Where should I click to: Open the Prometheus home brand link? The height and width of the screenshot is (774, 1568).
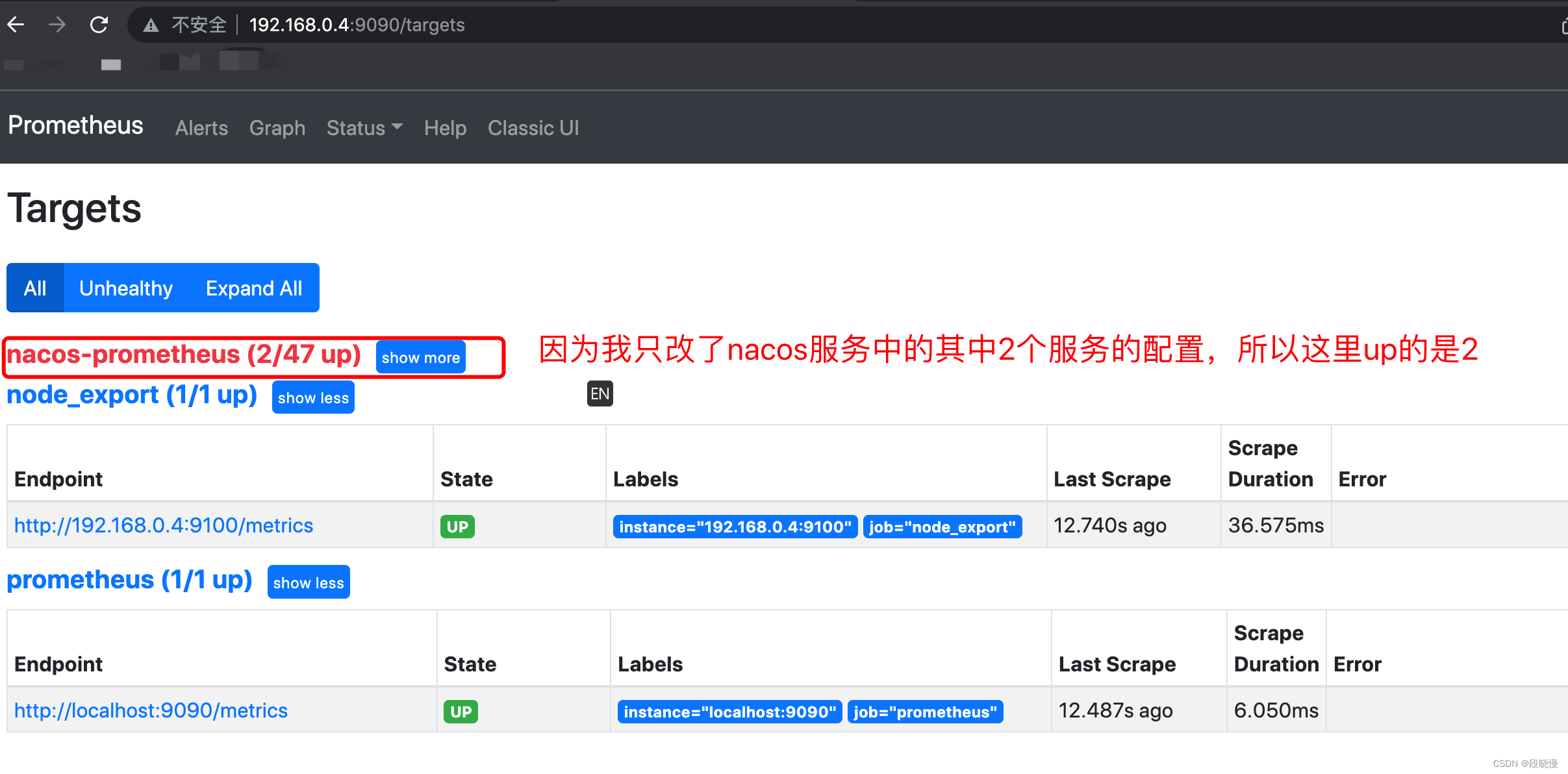point(75,125)
